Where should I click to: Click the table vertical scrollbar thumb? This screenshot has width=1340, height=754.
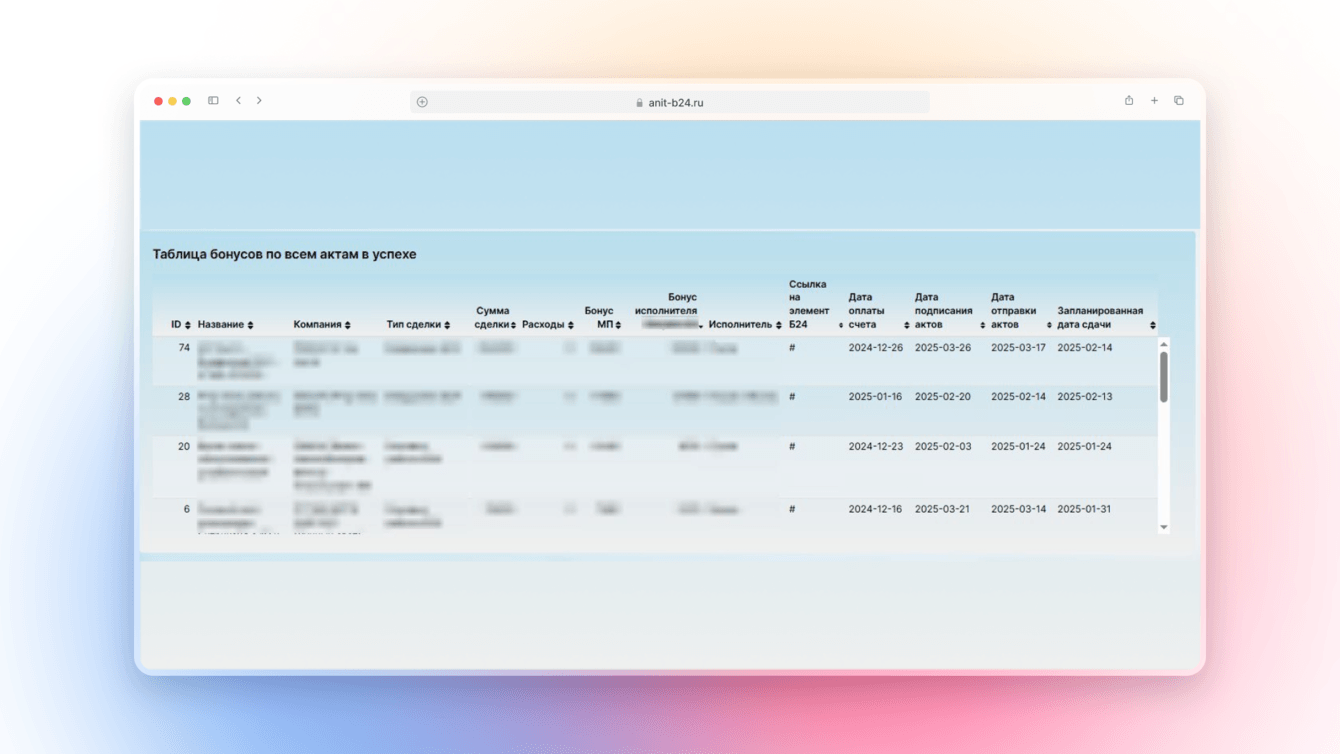[1164, 377]
